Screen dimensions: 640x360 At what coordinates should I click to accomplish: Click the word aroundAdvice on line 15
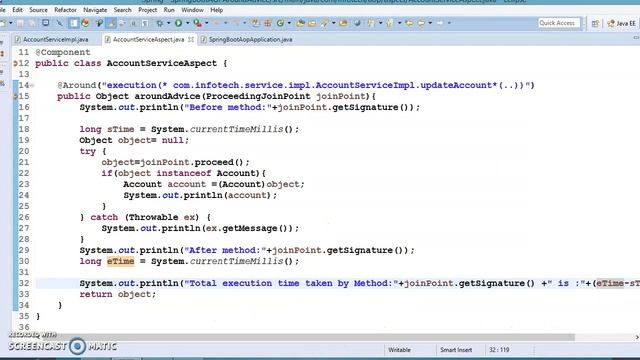167,96
